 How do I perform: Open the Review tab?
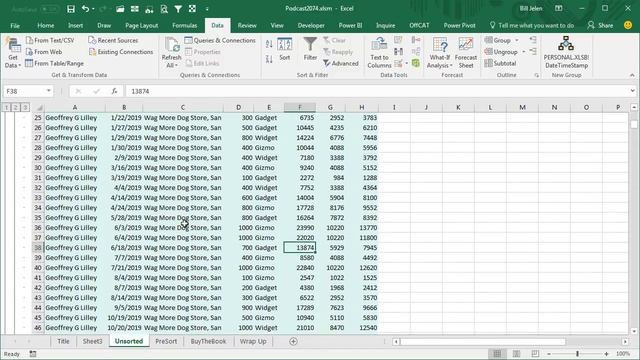[x=247, y=25]
